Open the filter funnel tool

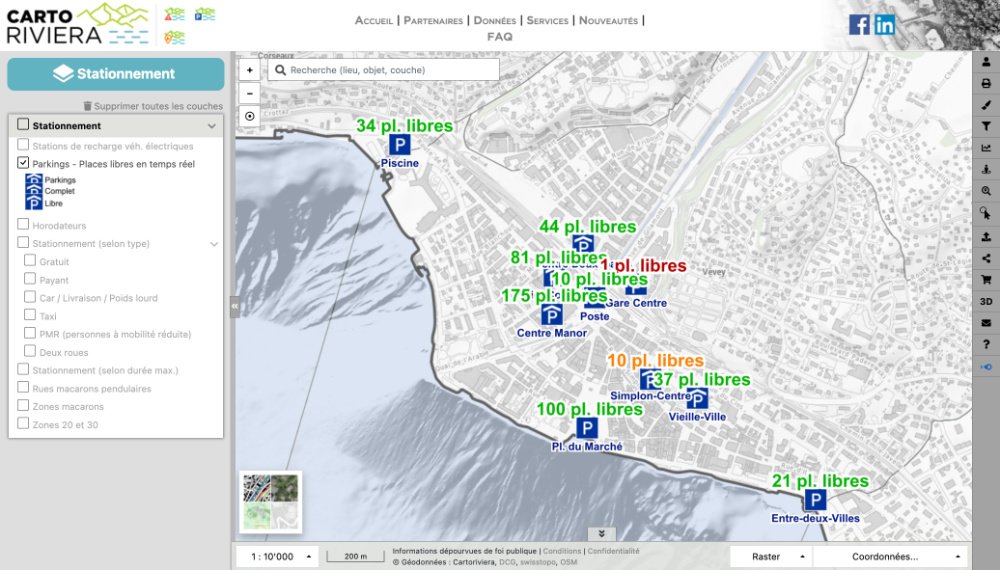(x=986, y=126)
